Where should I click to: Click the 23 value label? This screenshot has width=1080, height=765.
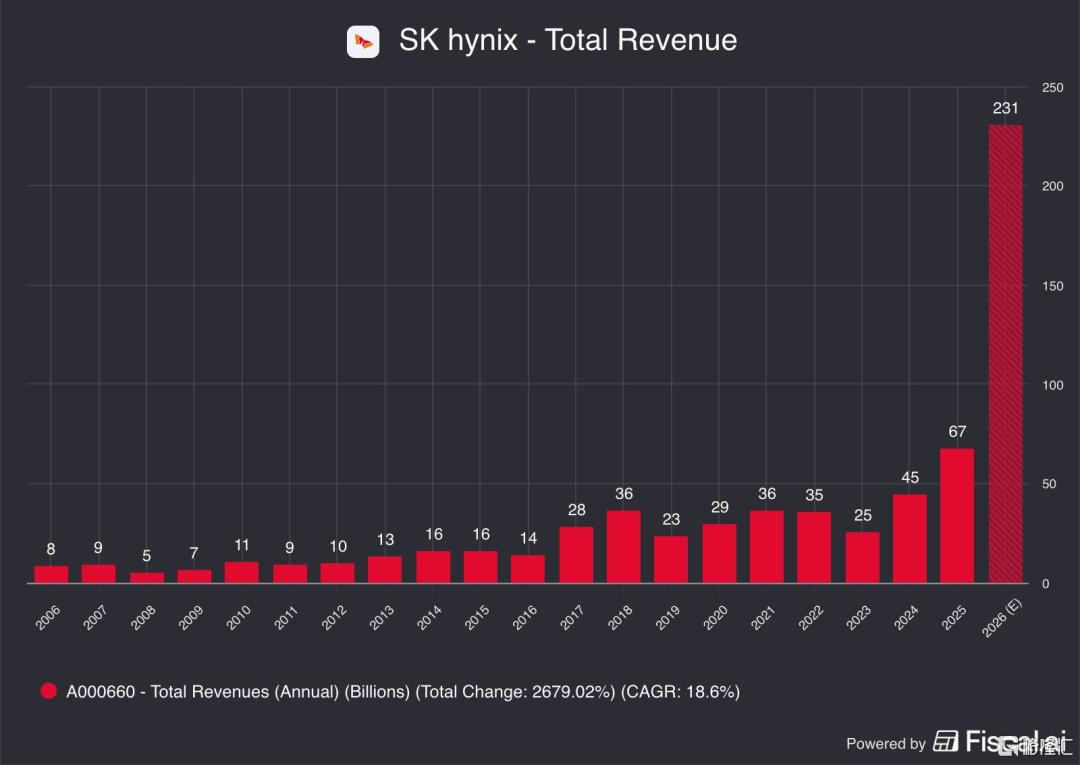[x=671, y=519]
